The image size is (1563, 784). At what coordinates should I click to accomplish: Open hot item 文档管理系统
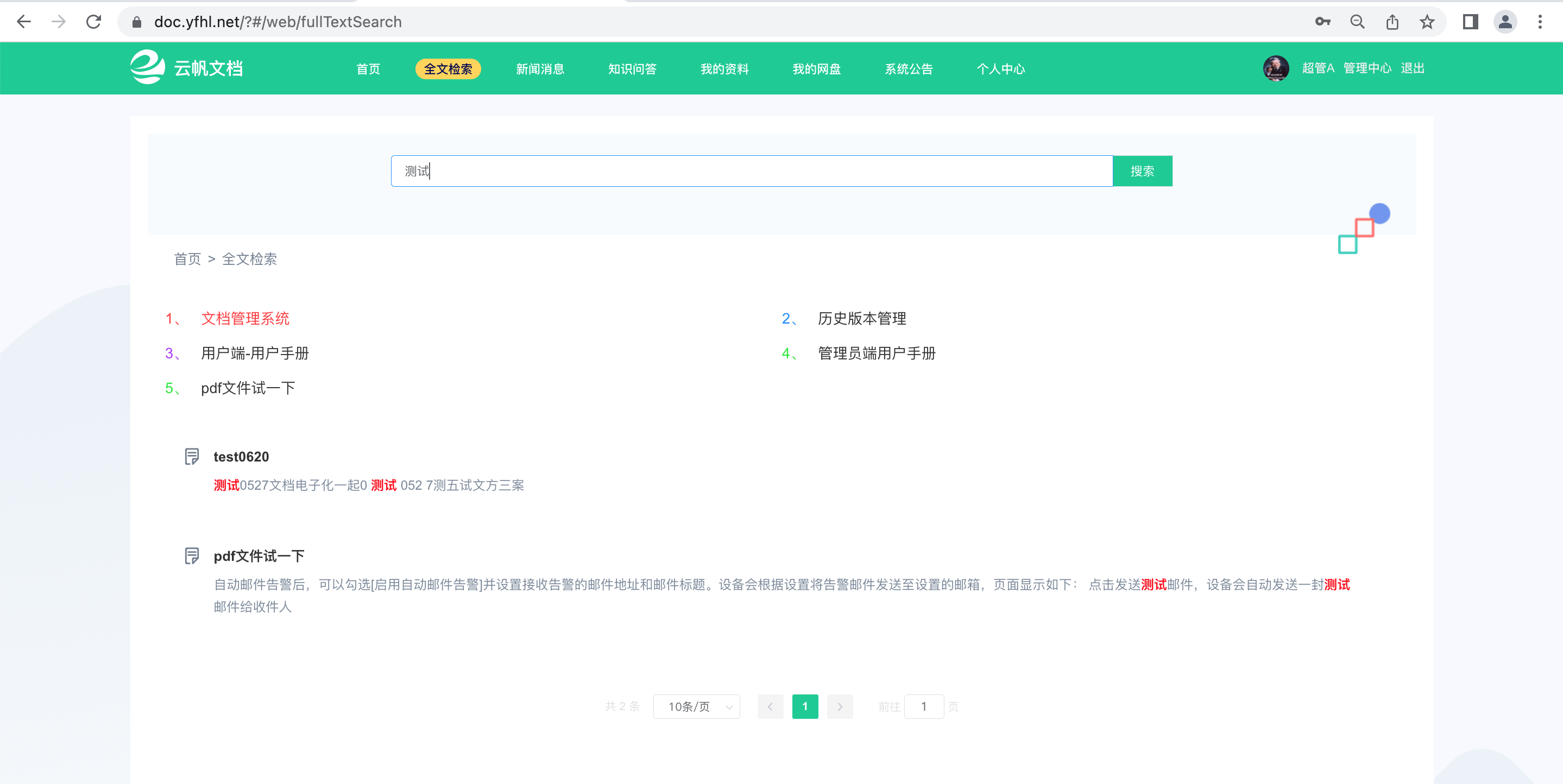pyautogui.click(x=245, y=319)
